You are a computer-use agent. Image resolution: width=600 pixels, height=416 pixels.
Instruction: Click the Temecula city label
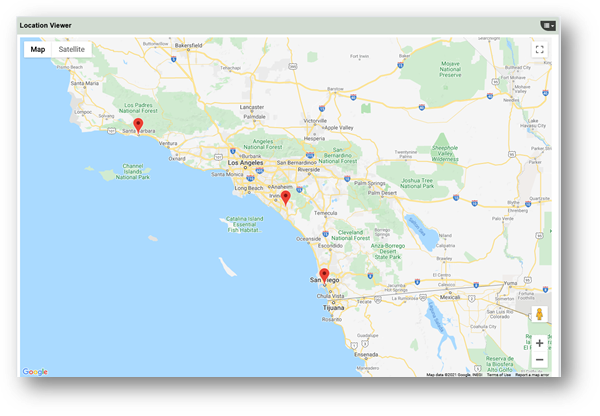326,213
